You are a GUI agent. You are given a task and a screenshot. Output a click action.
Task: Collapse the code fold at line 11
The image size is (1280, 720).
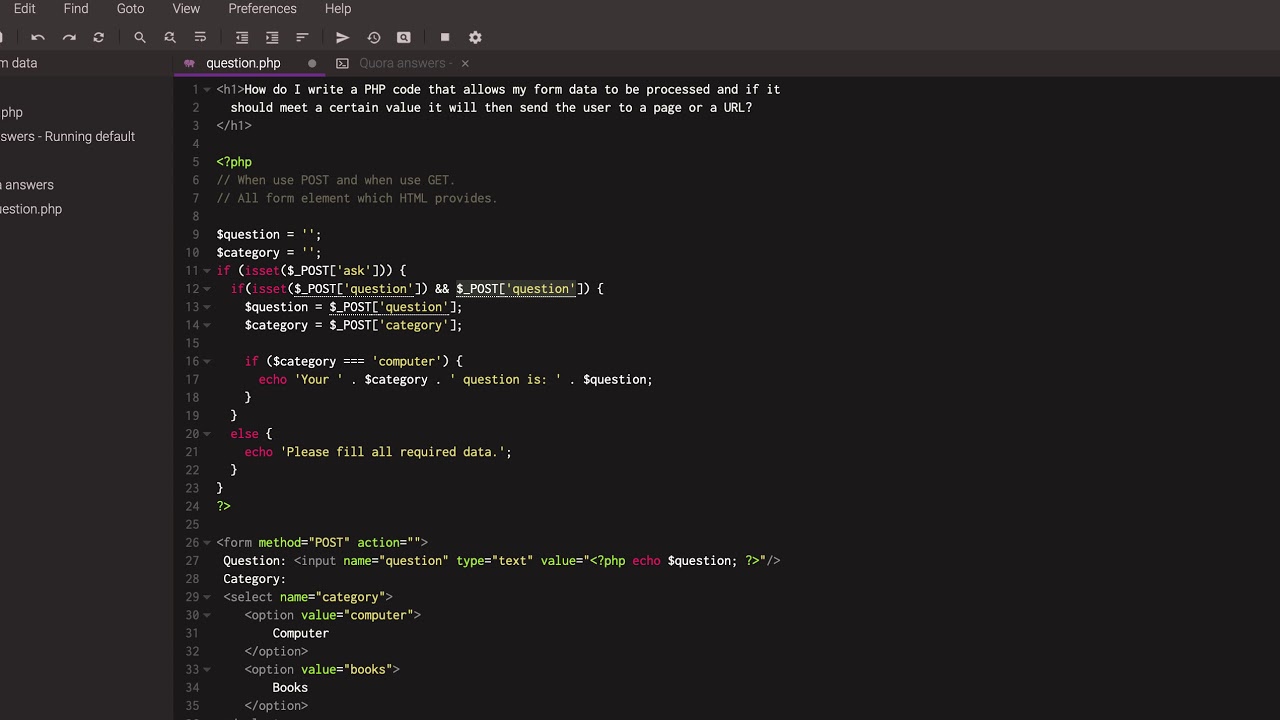pyautogui.click(x=207, y=271)
